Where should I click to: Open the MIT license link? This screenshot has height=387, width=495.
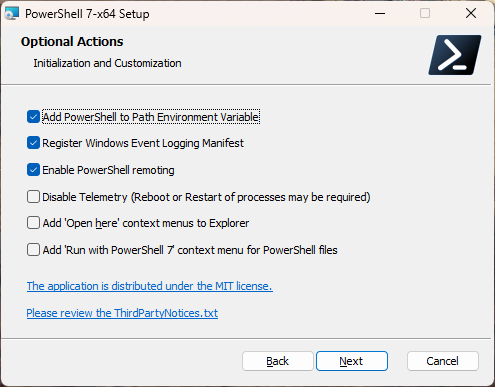pos(150,286)
